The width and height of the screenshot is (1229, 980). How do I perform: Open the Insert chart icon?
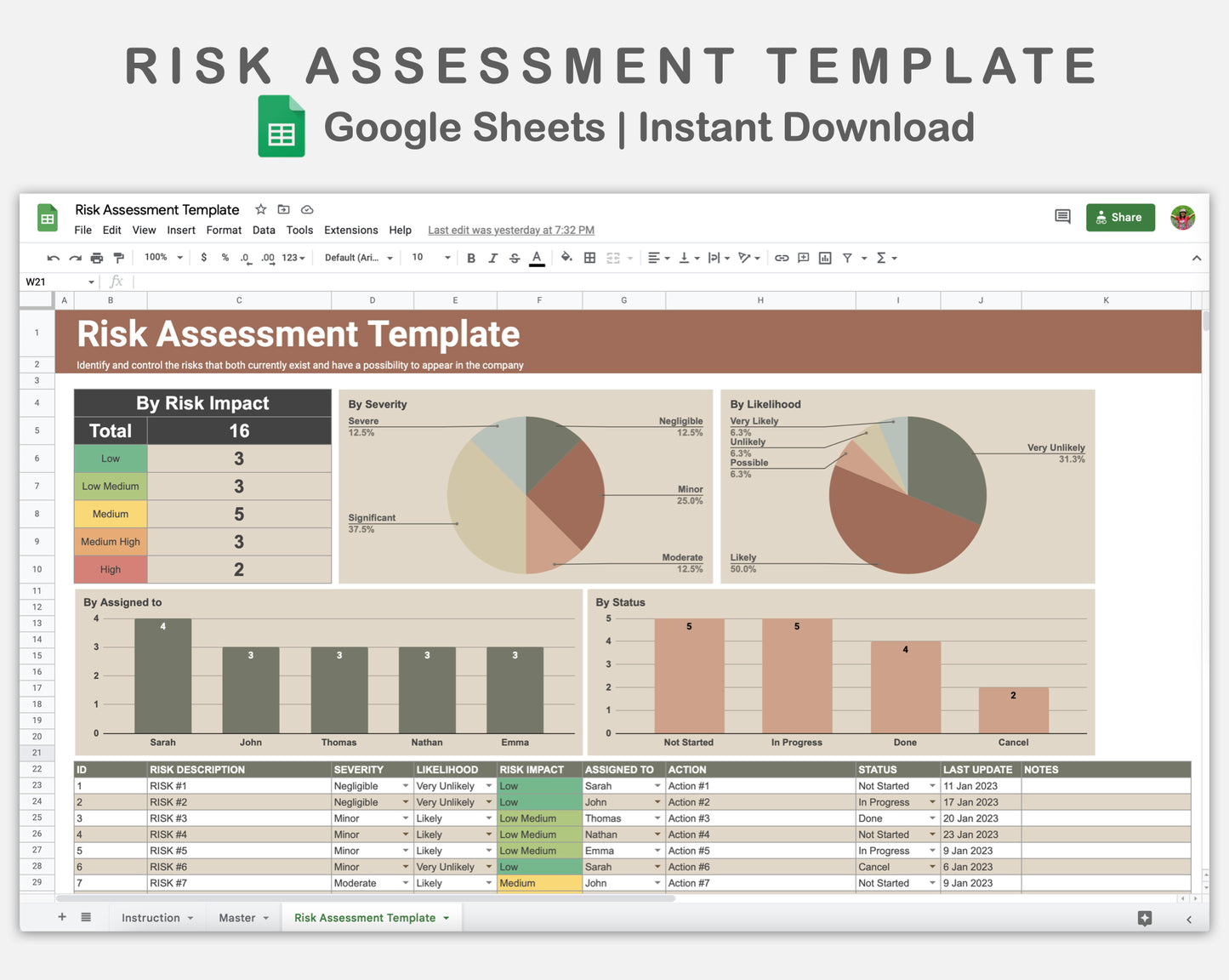tap(824, 258)
